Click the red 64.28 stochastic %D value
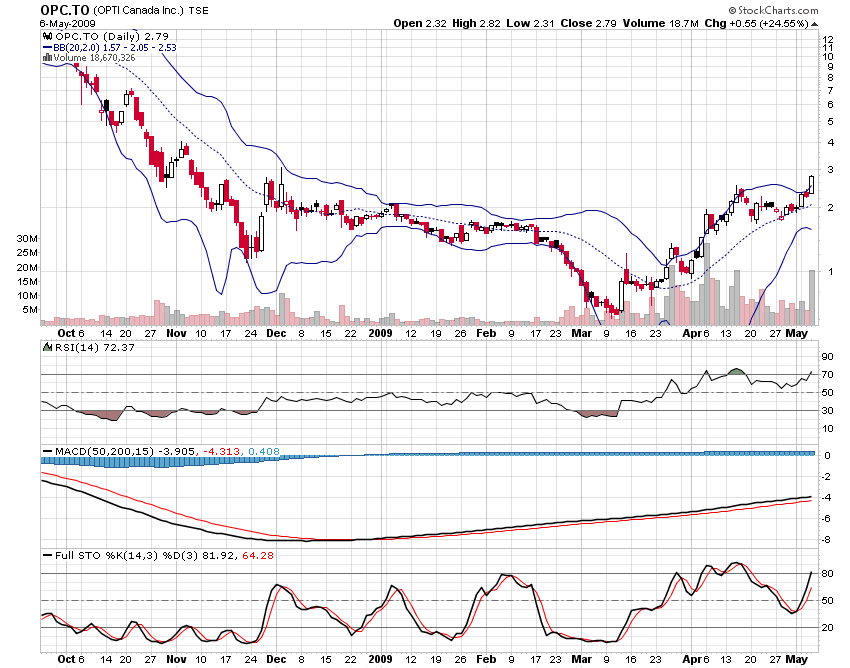The image size is (850, 668). [x=257, y=556]
